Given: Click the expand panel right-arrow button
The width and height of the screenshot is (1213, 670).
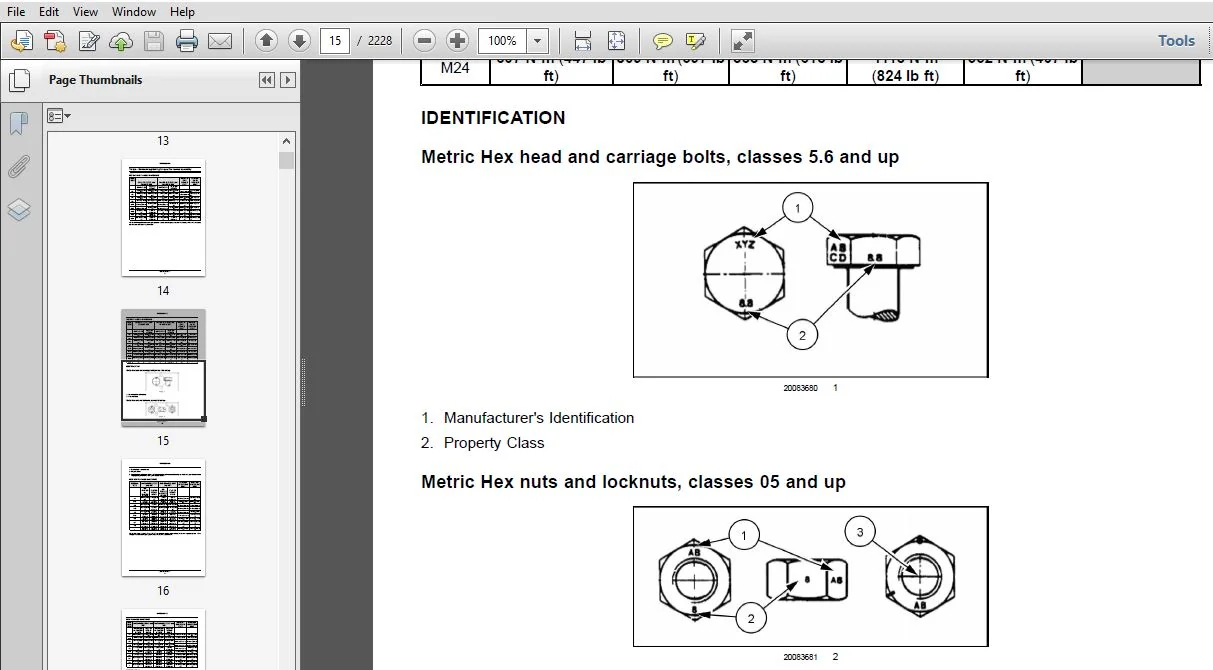Looking at the screenshot, I should (288, 80).
